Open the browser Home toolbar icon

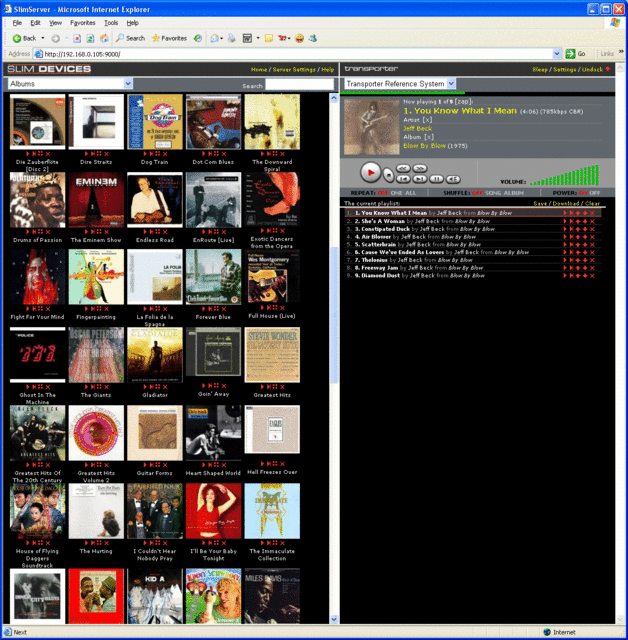pos(104,38)
